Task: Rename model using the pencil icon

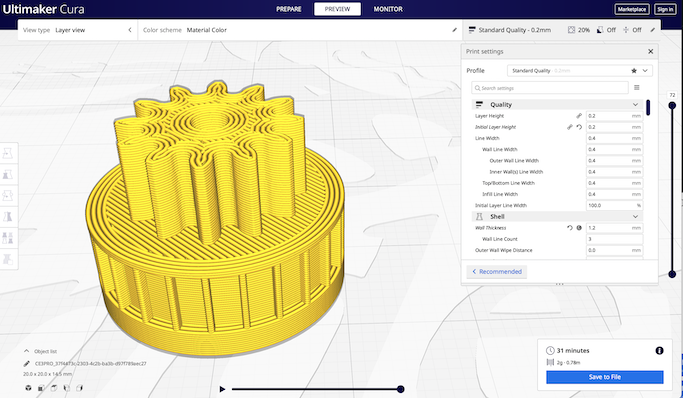Action: [27, 363]
